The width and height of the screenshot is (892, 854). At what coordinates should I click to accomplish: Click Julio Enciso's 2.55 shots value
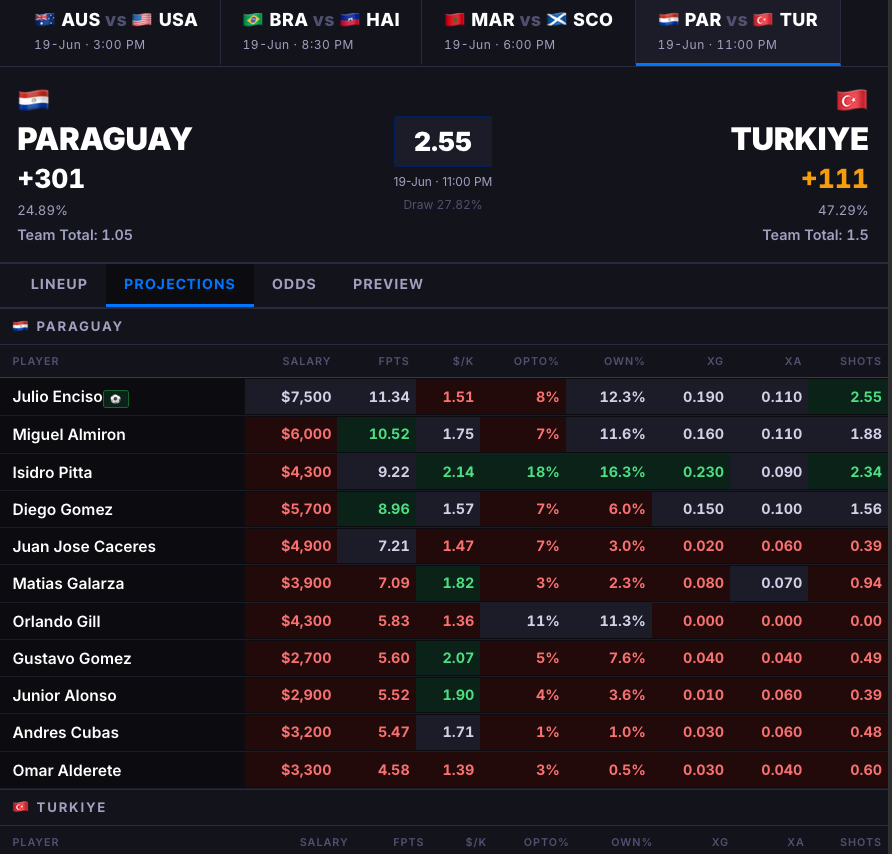(x=866, y=397)
